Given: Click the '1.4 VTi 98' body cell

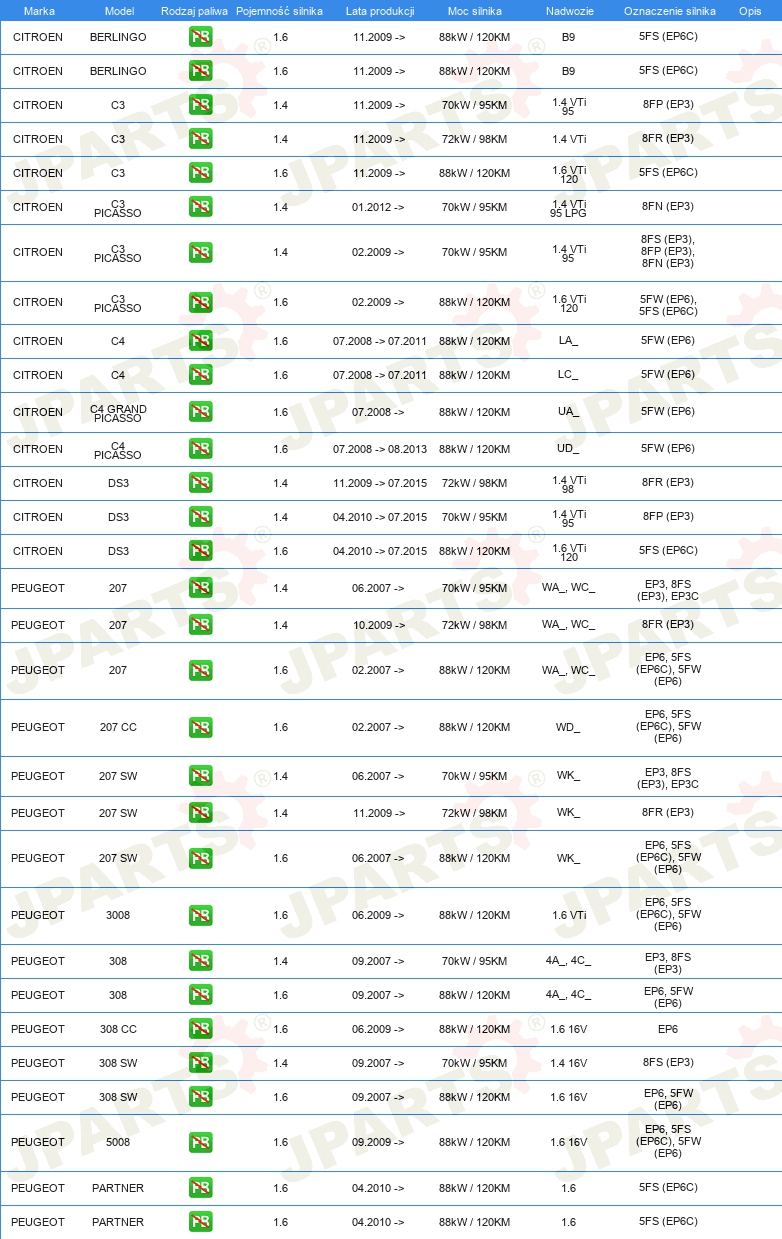Looking at the screenshot, I should [568, 483].
